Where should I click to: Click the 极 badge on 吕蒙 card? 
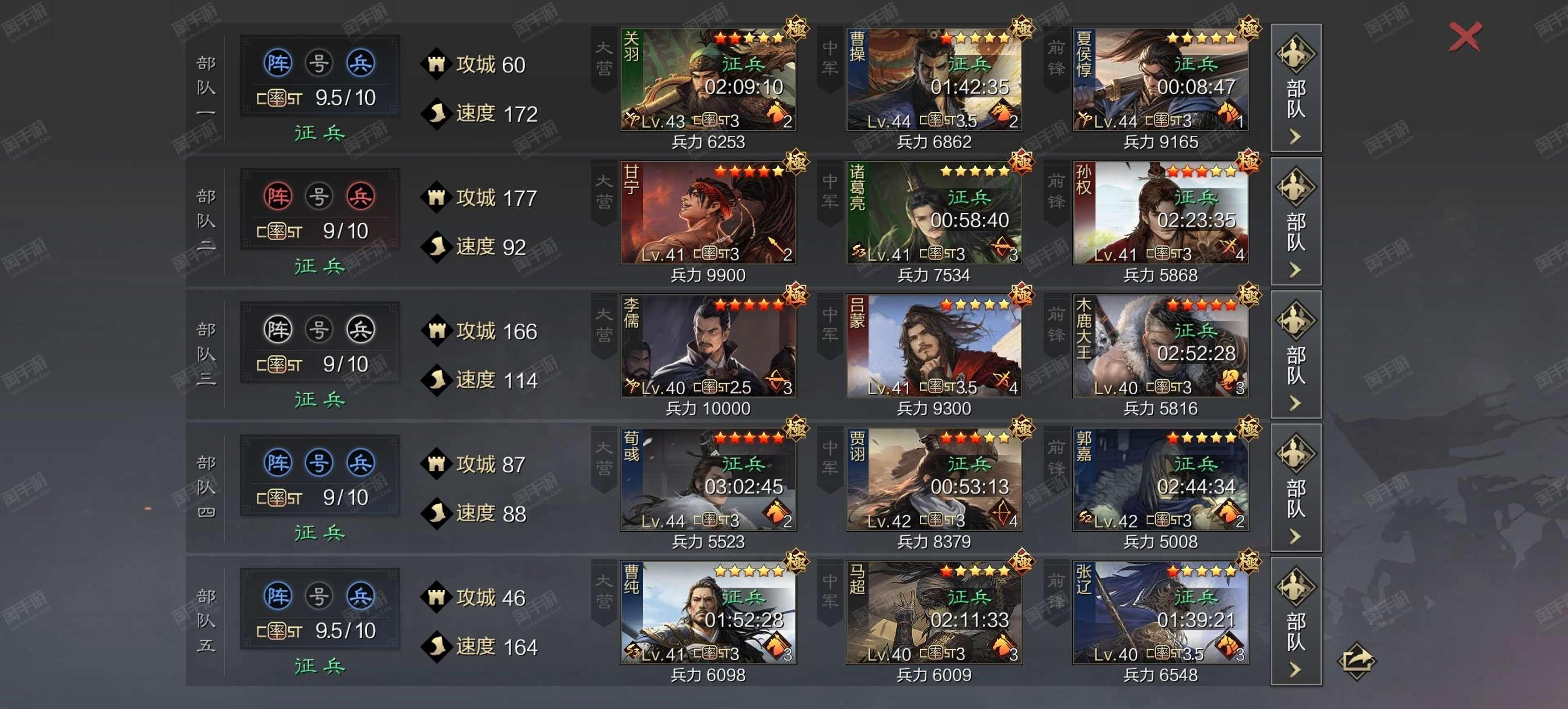click(x=1021, y=294)
